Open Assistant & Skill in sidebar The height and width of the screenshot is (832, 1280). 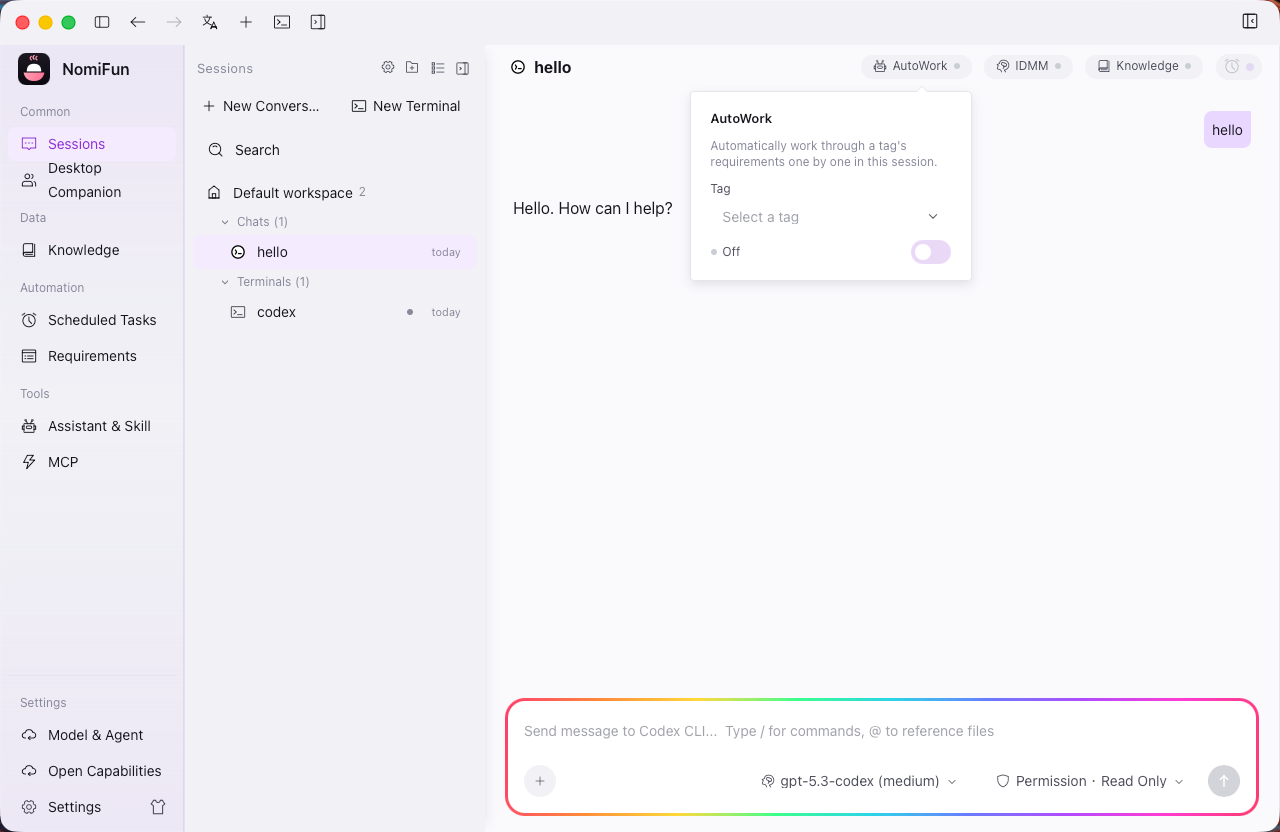coord(92,426)
